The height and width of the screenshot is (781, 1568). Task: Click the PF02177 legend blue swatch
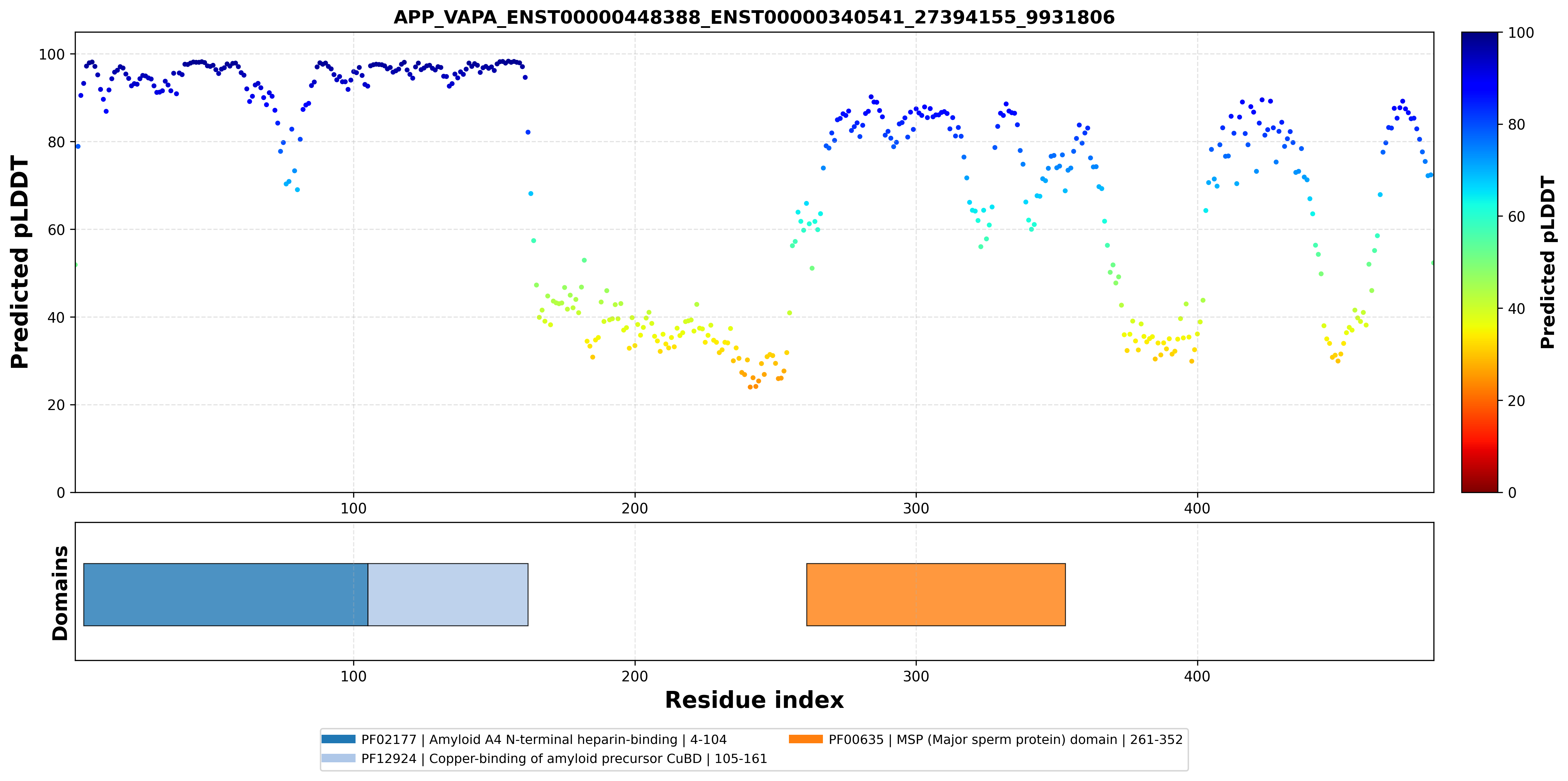[339, 739]
